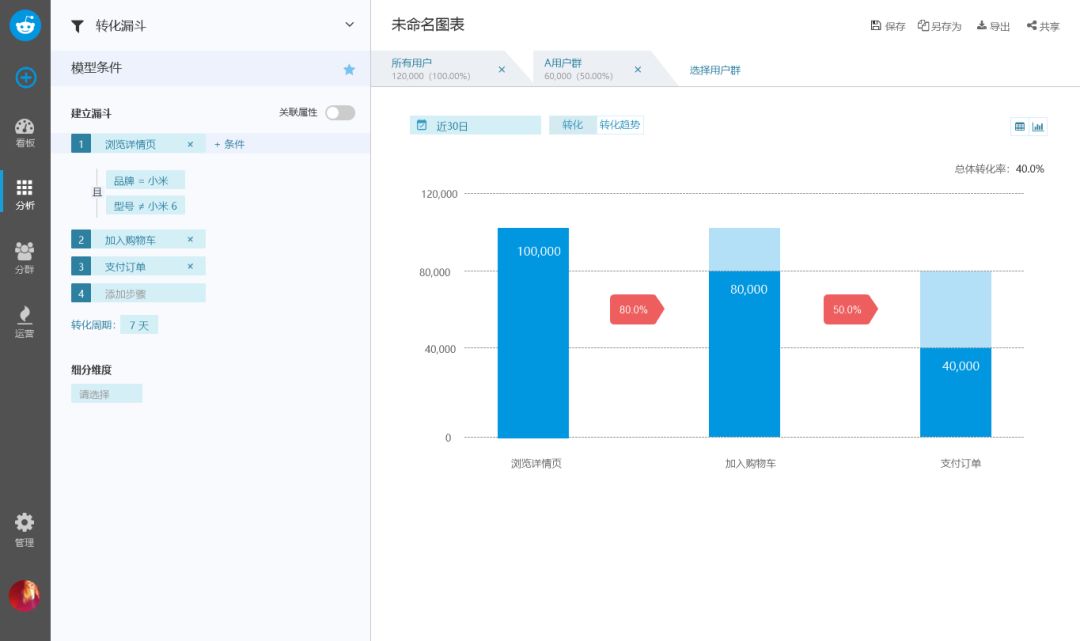This screenshot has height=641, width=1080.
Task: Click the 浏览详情页 axis label
Action: pos(536,463)
